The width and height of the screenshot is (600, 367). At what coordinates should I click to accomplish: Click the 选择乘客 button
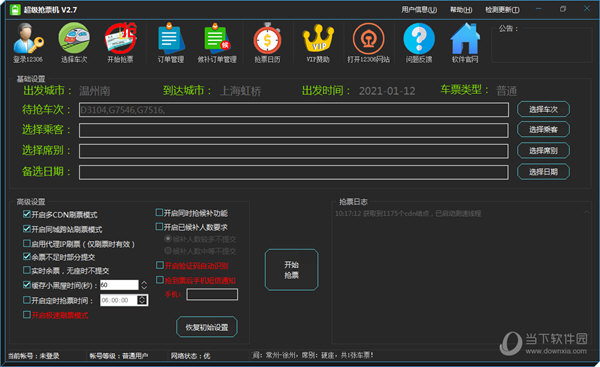point(543,129)
